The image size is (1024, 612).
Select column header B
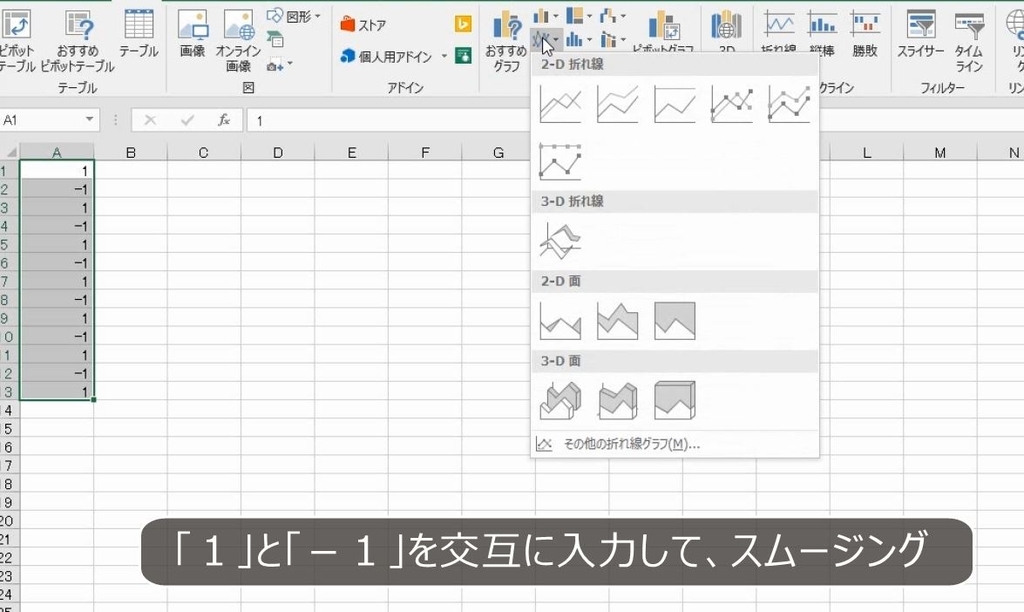click(x=131, y=152)
